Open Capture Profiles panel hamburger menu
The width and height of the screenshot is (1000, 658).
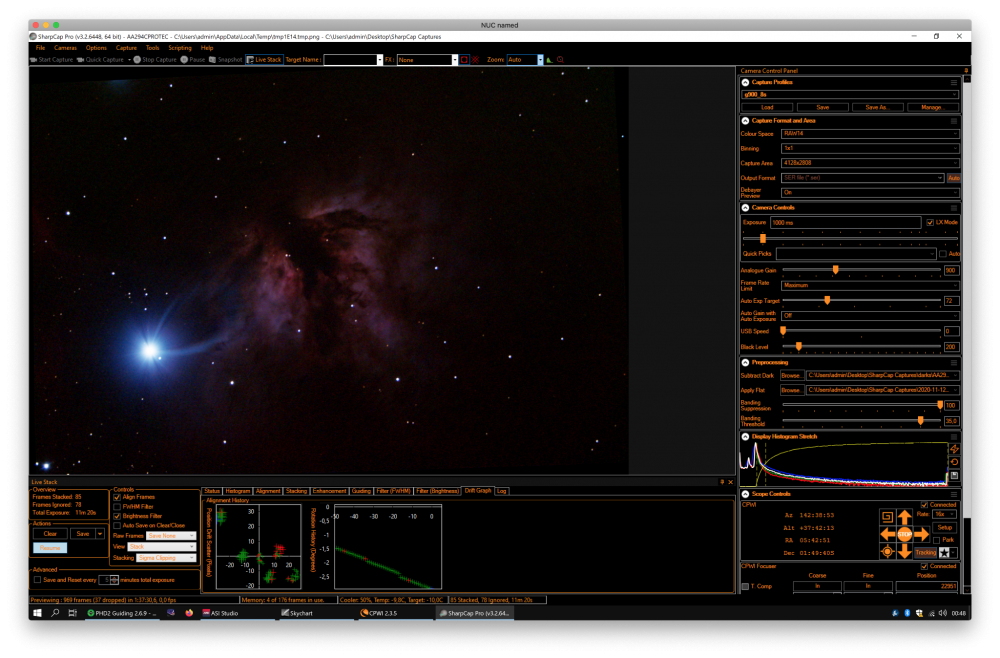coord(954,82)
